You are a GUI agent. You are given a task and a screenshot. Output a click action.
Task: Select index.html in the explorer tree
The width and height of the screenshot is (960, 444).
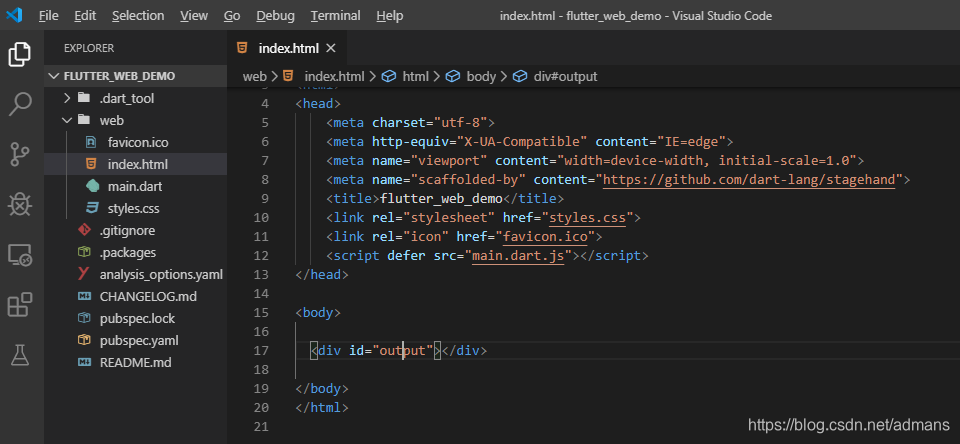click(135, 164)
